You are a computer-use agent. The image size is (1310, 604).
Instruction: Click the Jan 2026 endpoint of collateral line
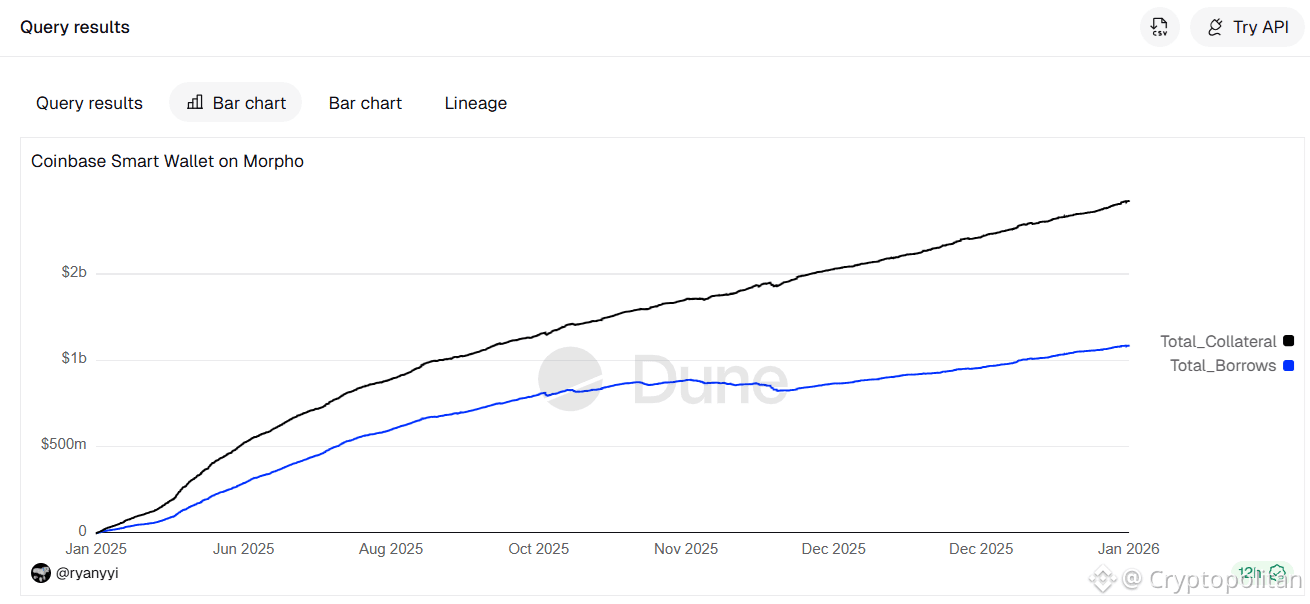point(1128,201)
